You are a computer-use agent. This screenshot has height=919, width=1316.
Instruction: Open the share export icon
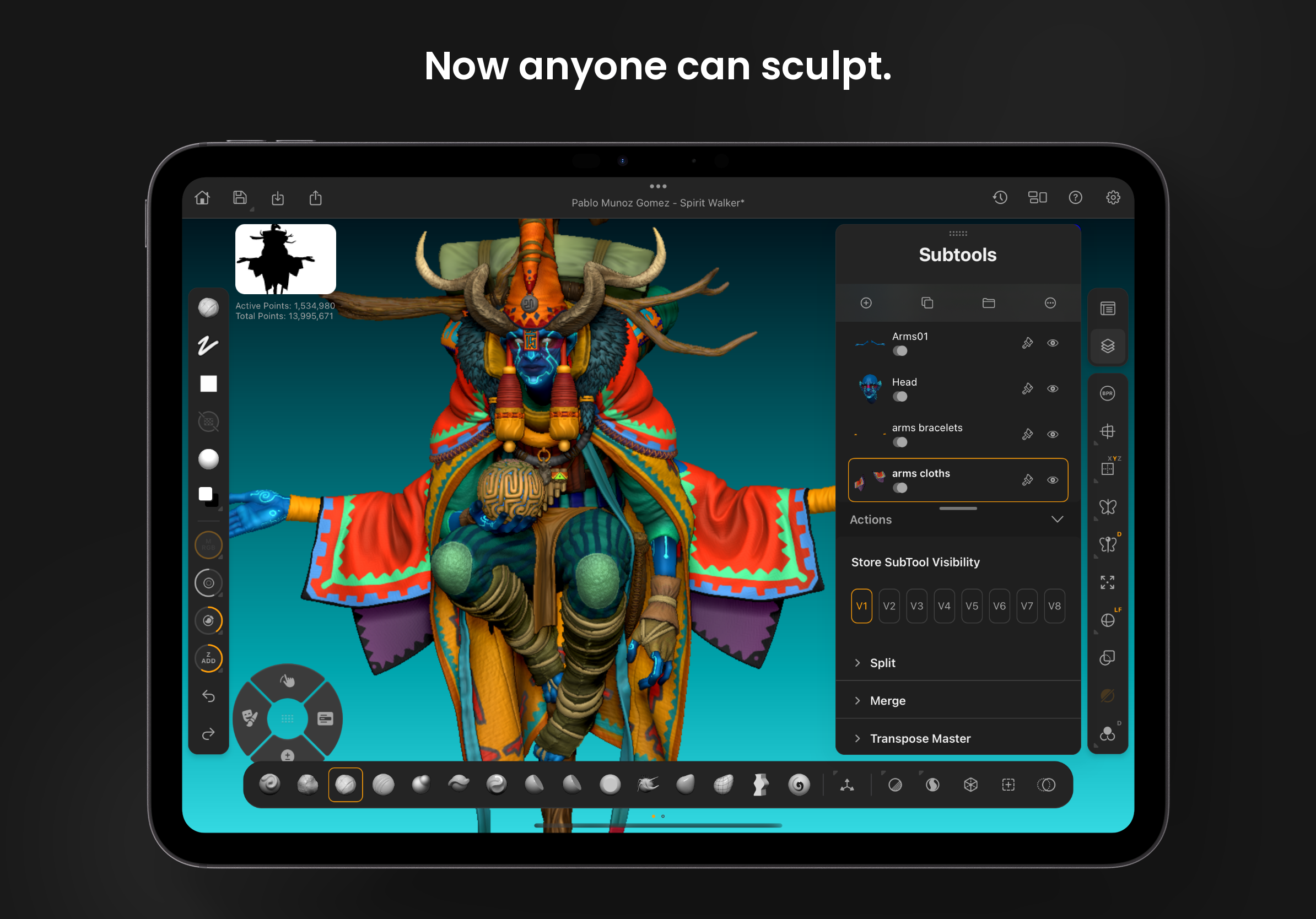[x=316, y=198]
